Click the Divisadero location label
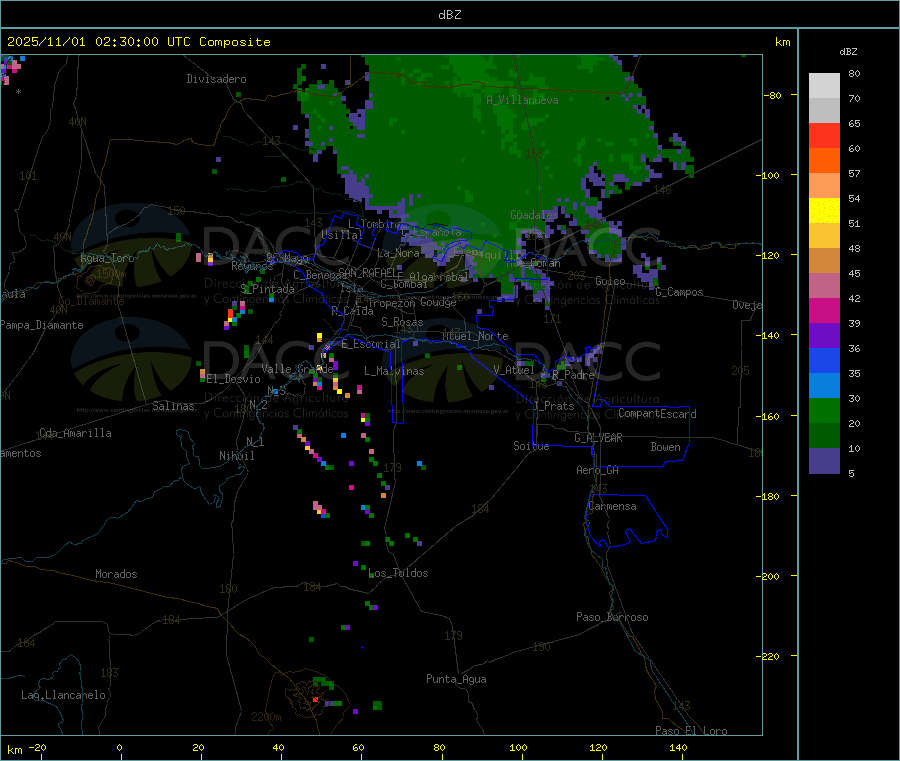The image size is (900, 761). coord(216,79)
